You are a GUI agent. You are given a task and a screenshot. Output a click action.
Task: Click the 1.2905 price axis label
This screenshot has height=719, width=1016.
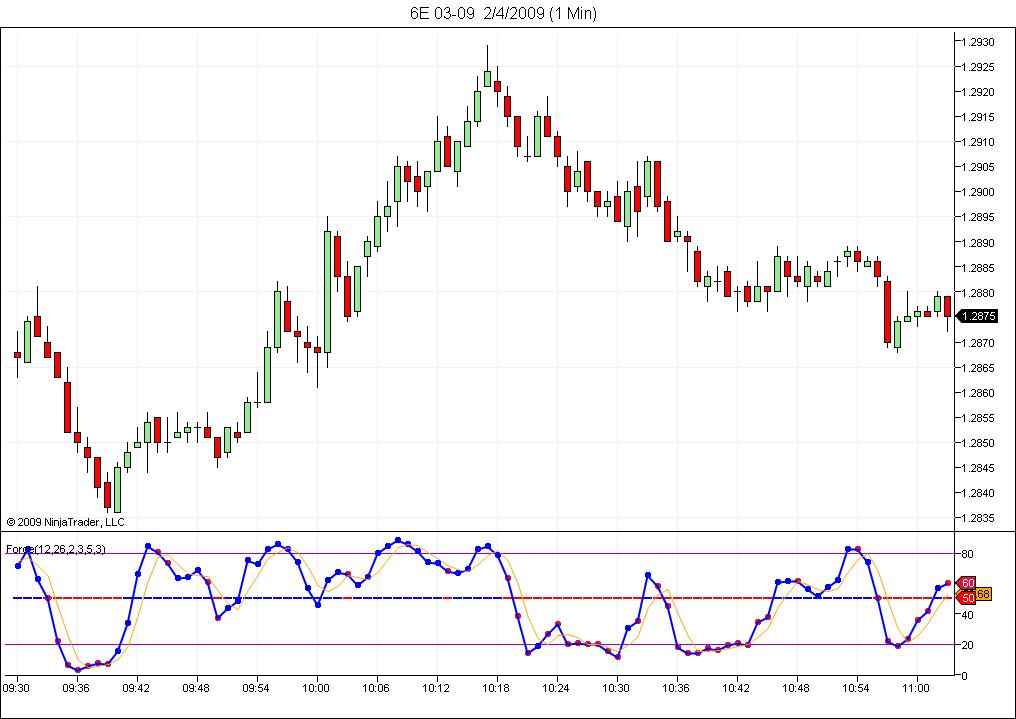(978, 167)
